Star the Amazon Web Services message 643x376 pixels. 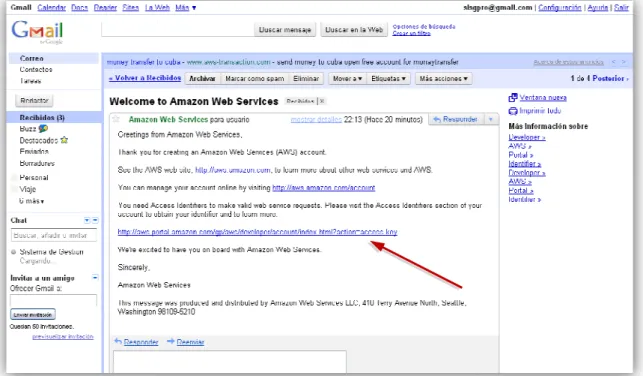pos(116,119)
